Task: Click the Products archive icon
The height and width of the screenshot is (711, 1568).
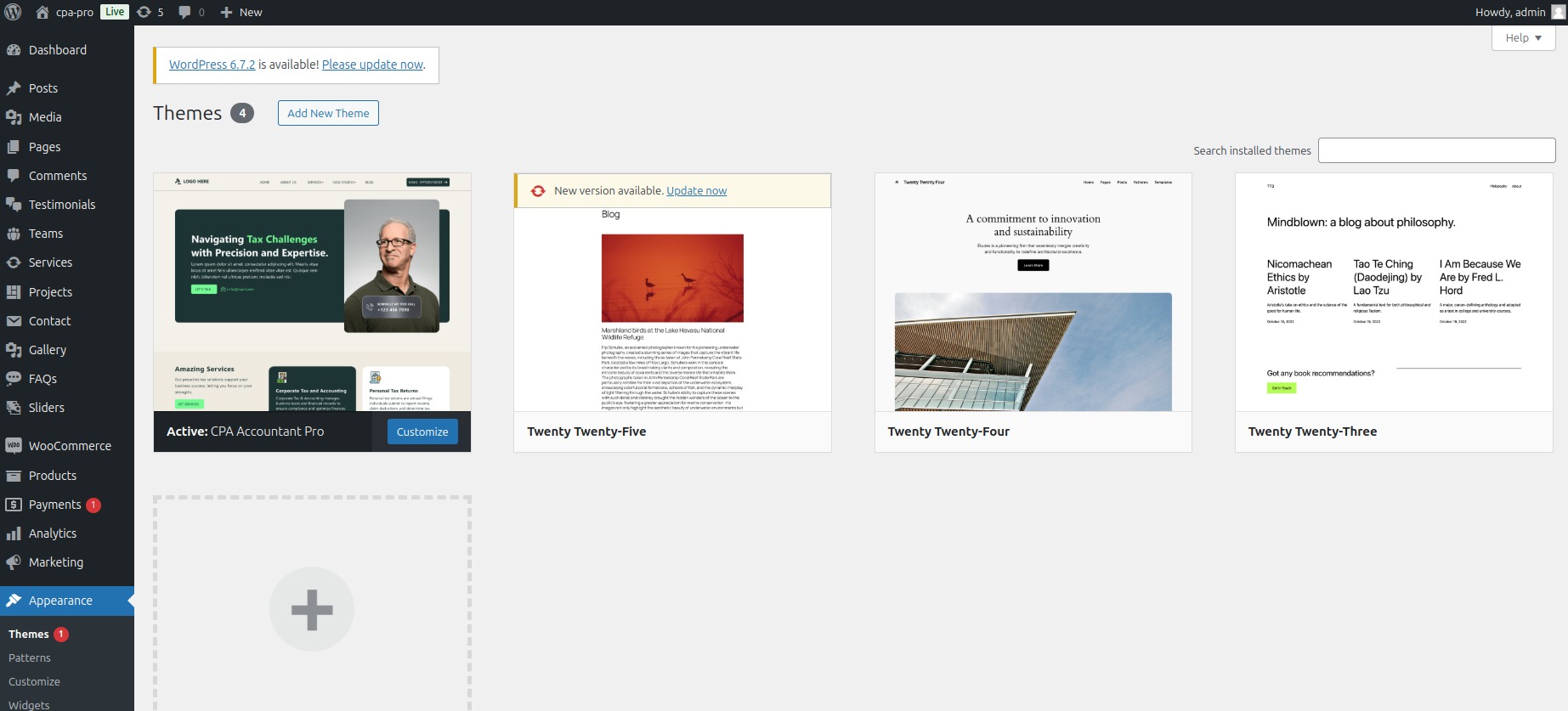Action: (14, 476)
